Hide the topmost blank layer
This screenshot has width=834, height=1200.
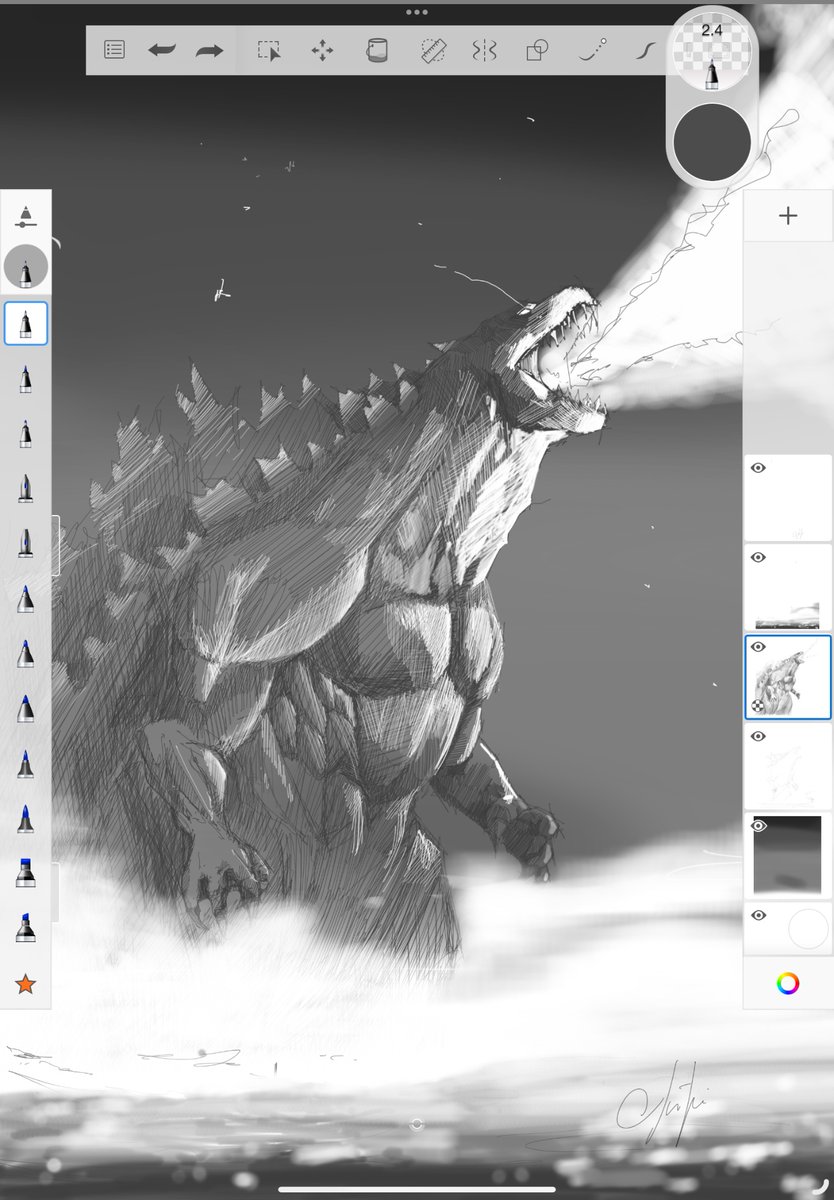point(758,467)
